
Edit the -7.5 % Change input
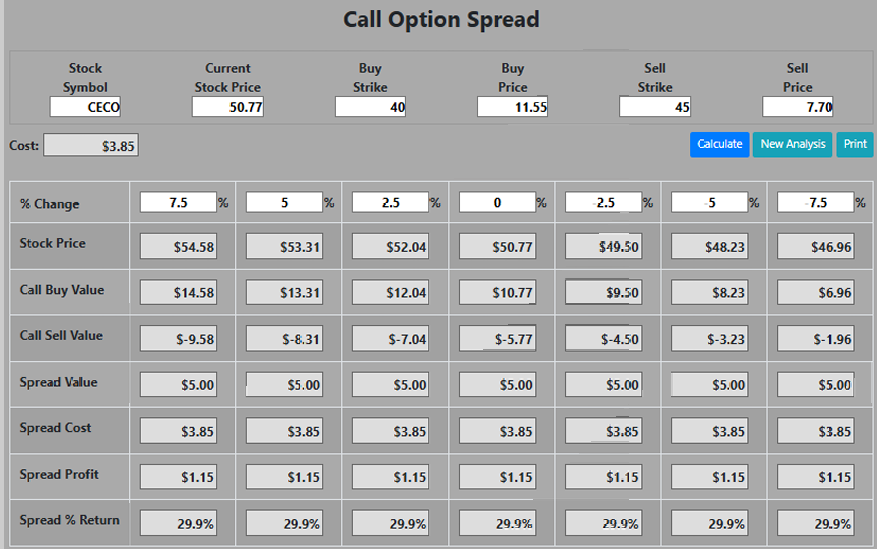[816, 202]
